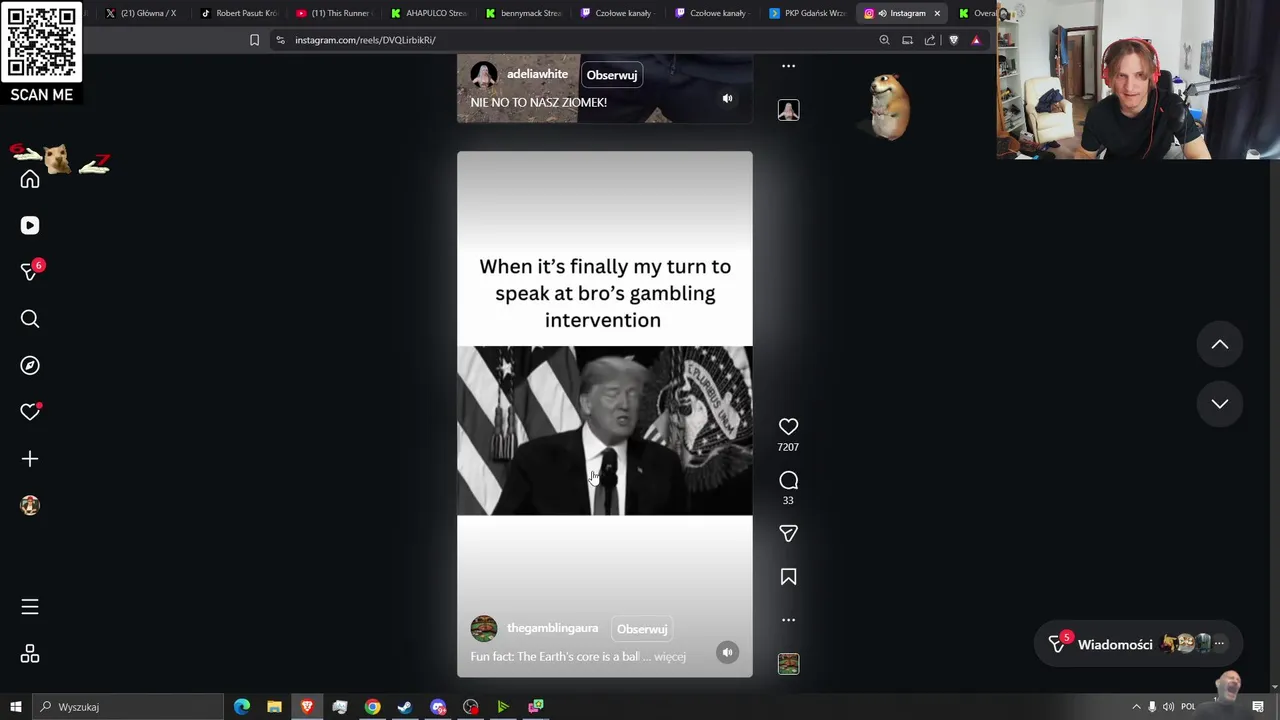Switch input language POL indicator
Viewport: 1280px width, 720px height.
tap(1188, 707)
